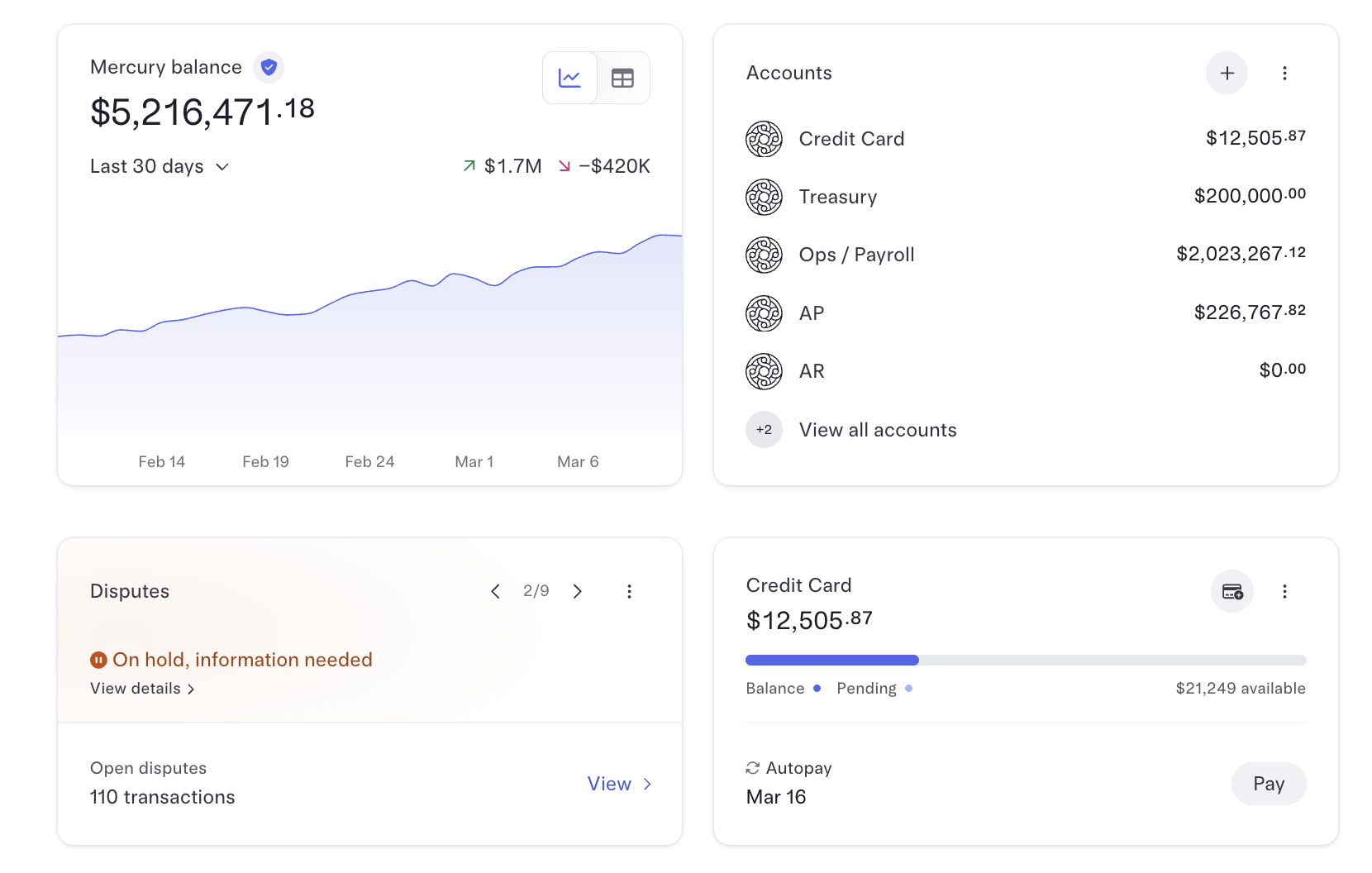Viewport: 1372px width, 873px height.
Task: Click the Treasury account icon
Action: click(x=764, y=197)
